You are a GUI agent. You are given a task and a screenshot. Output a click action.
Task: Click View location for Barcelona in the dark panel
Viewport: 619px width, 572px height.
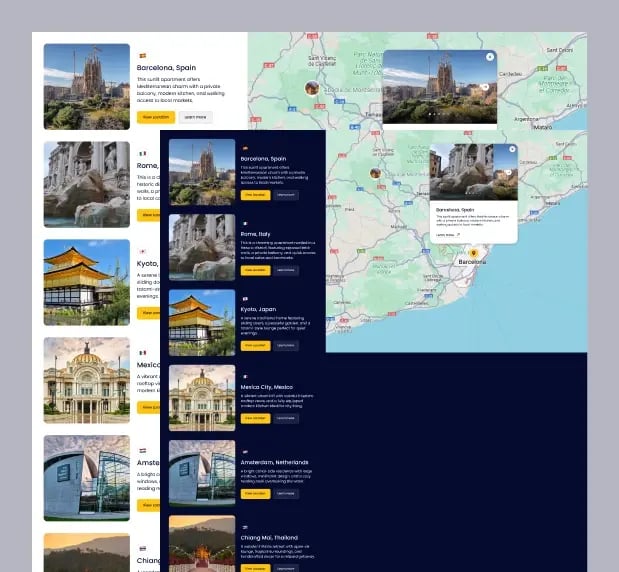(255, 195)
